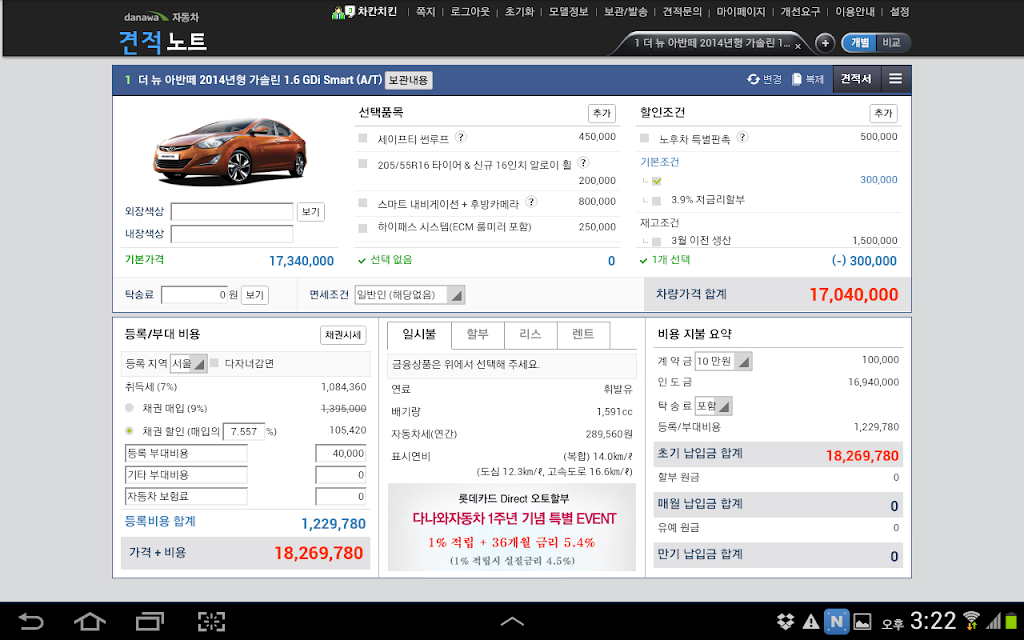Click 보기 next to 외장색상
Screen dimensions: 1024x640
[x=311, y=212]
